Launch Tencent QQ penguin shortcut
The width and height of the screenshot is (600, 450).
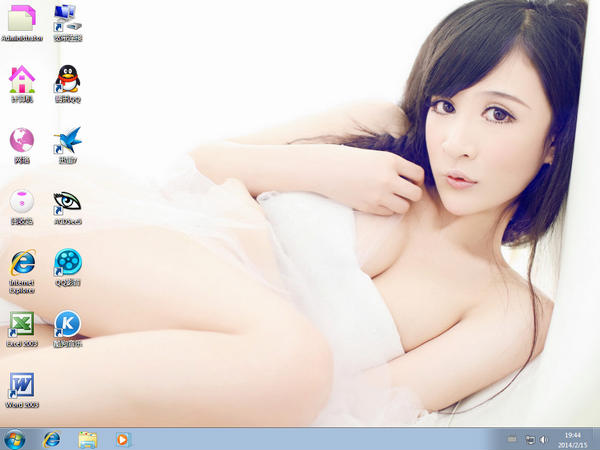tap(67, 80)
